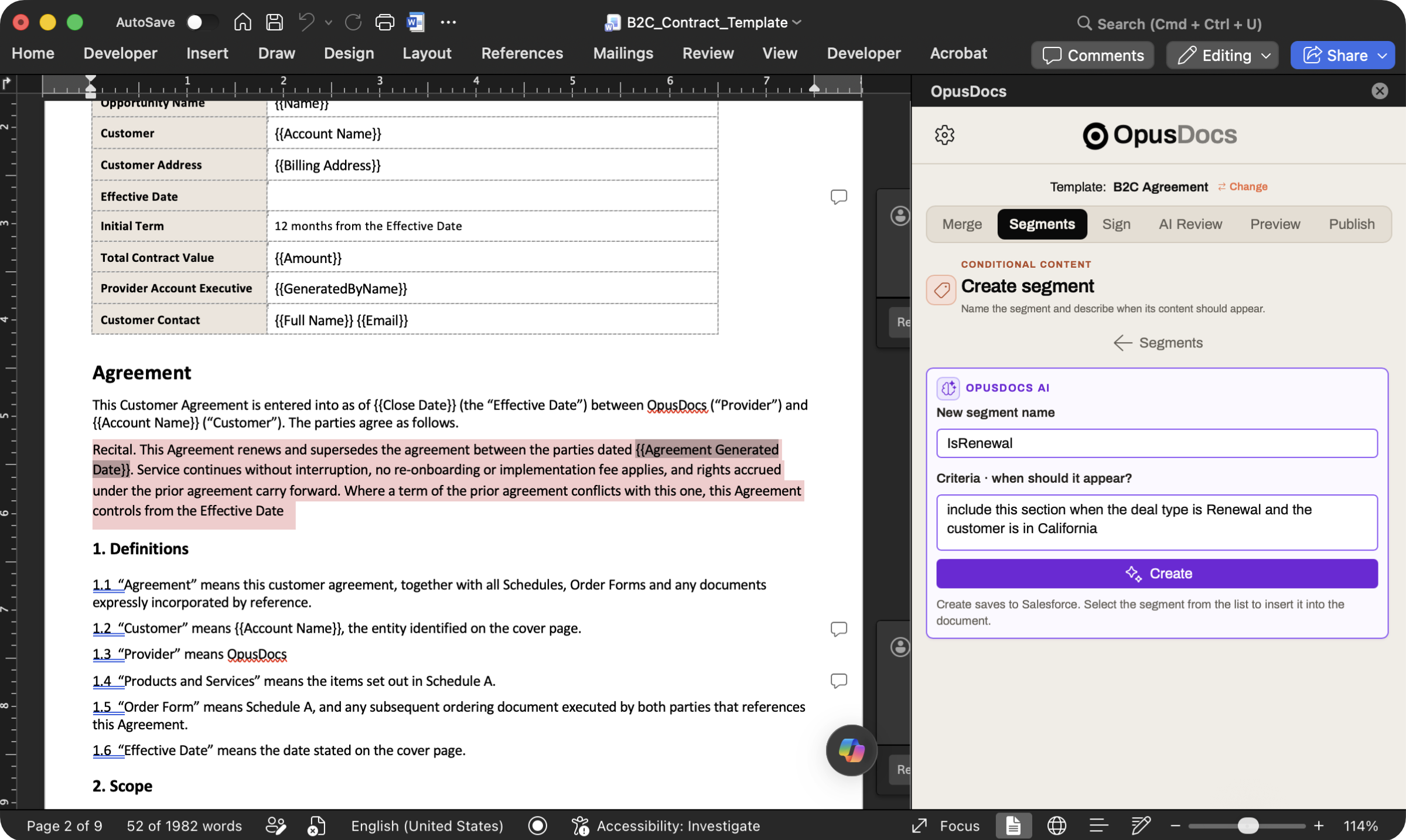This screenshot has height=840, width=1406.
Task: Click the Home icon in title bar
Action: click(243, 22)
